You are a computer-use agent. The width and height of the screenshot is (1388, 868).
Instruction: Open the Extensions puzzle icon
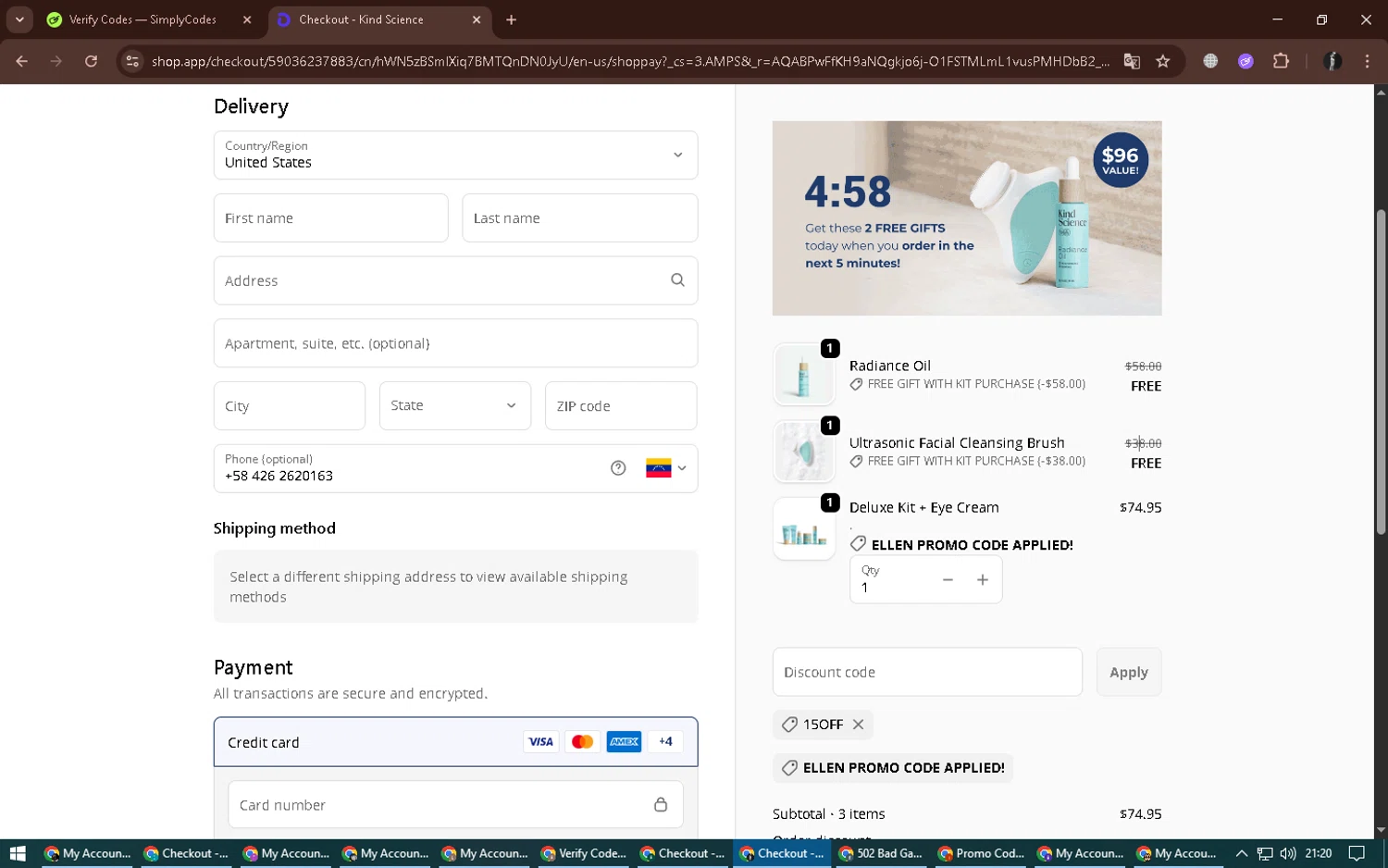[x=1281, y=61]
